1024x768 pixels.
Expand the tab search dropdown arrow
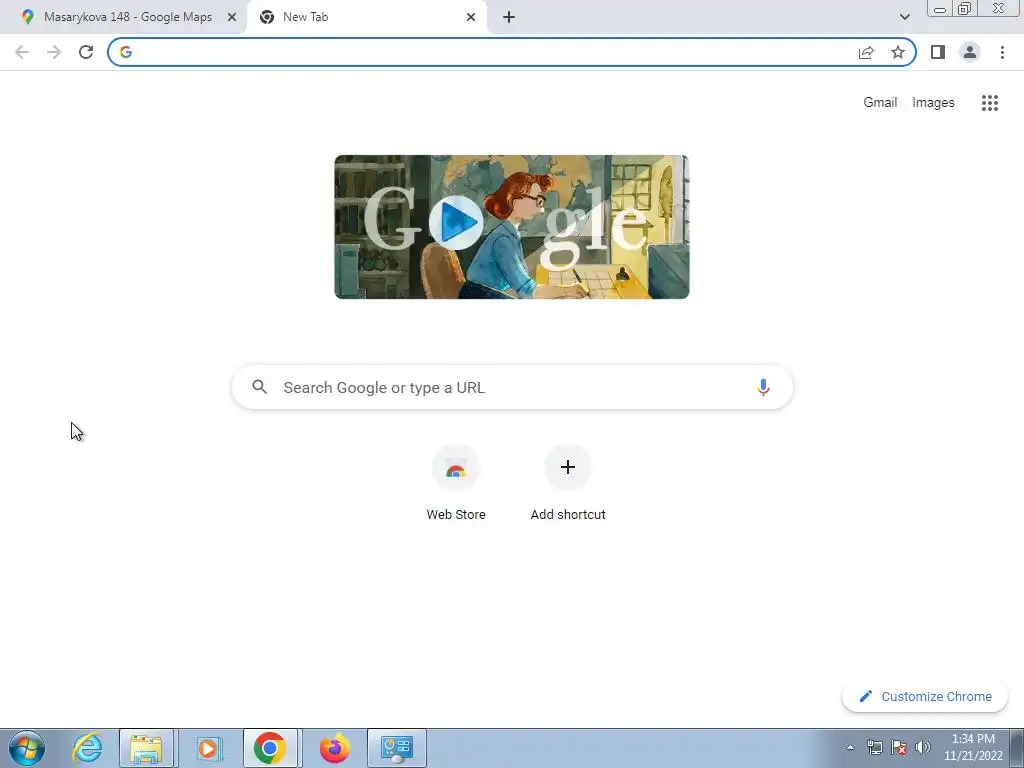click(904, 17)
